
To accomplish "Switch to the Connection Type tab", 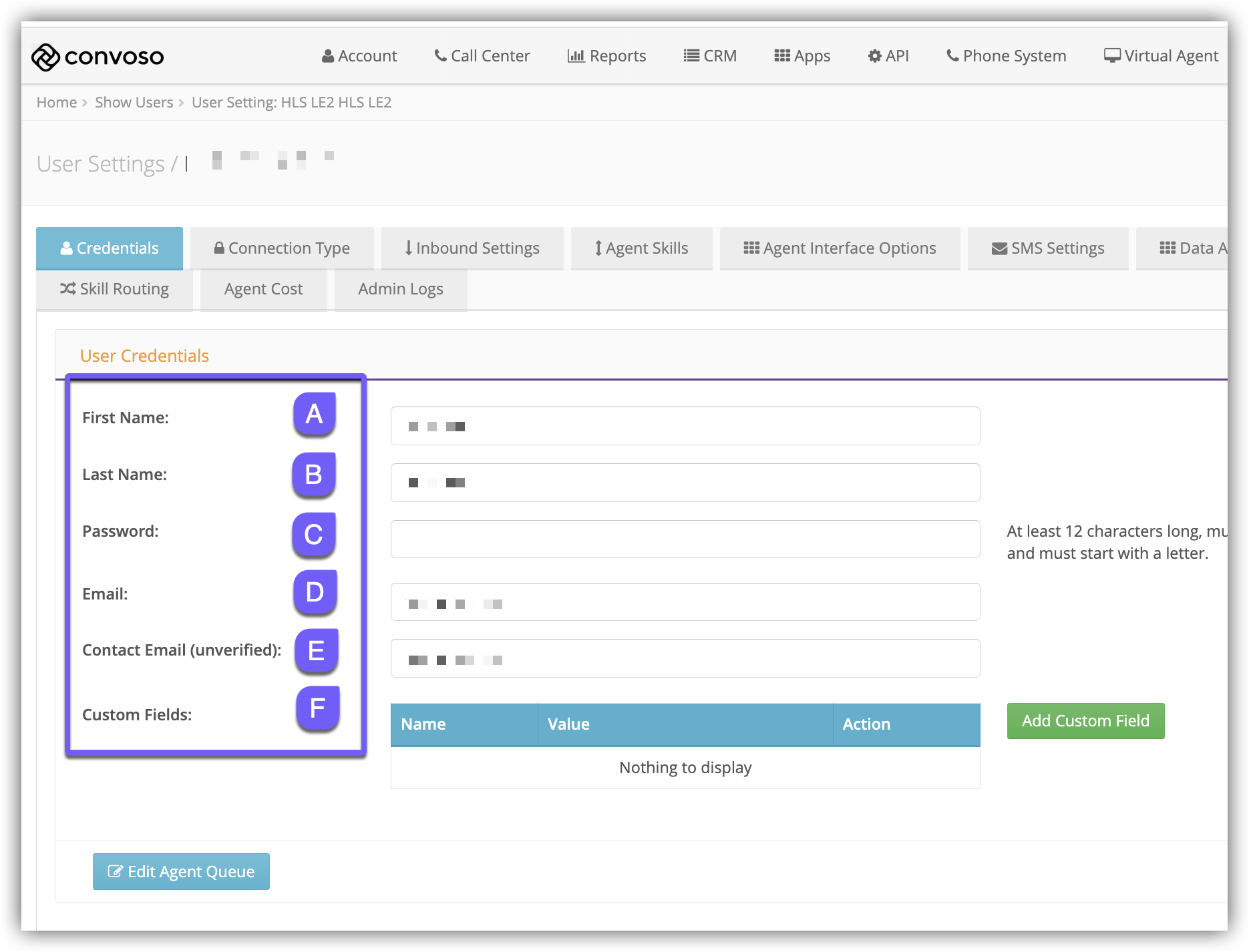I will pyautogui.click(x=282, y=248).
